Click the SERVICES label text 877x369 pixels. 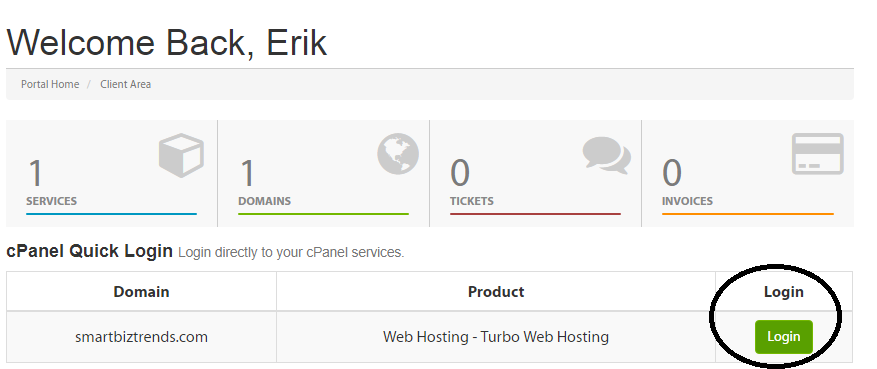point(51,201)
